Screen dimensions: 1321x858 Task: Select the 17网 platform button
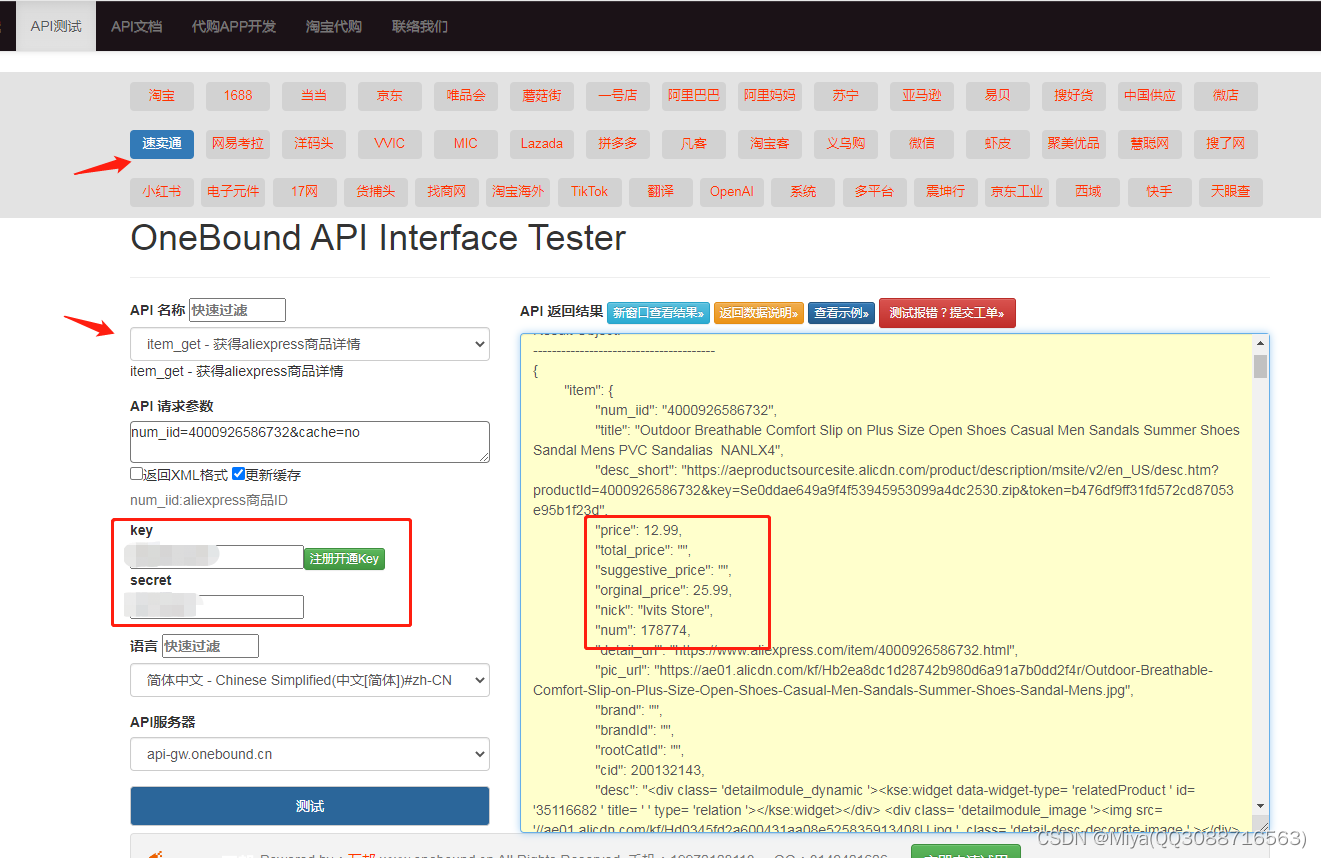pyautogui.click(x=304, y=192)
